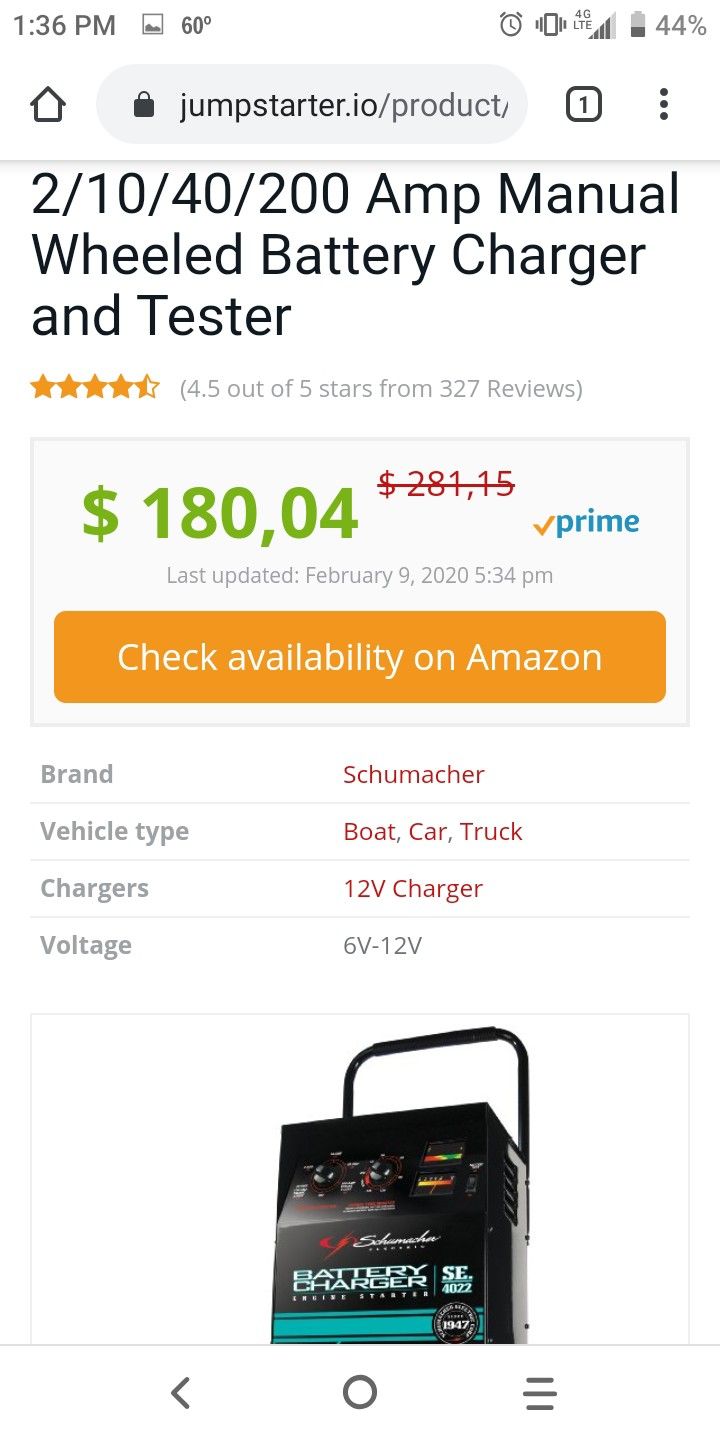The width and height of the screenshot is (720, 1440).
Task: Open the 12V Charger category link
Action: (412, 888)
